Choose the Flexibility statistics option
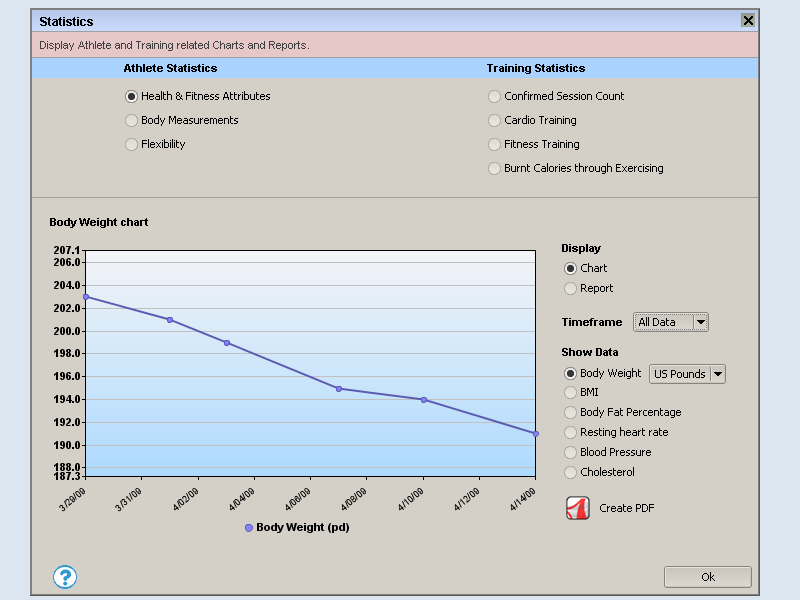The image size is (800, 600). pos(132,145)
